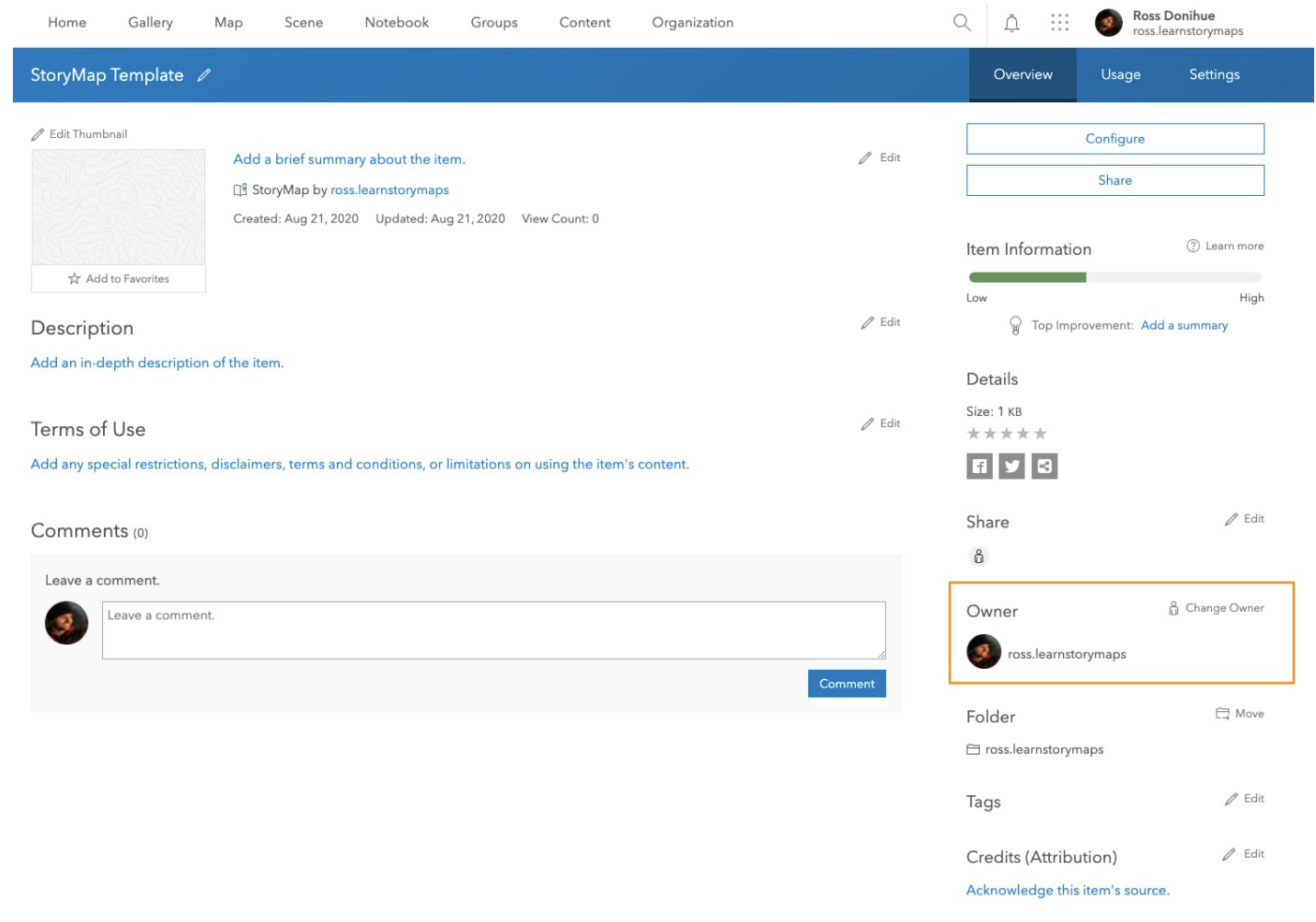Click the commenter avatar in Comments
The image size is (1316, 922).
point(67,623)
